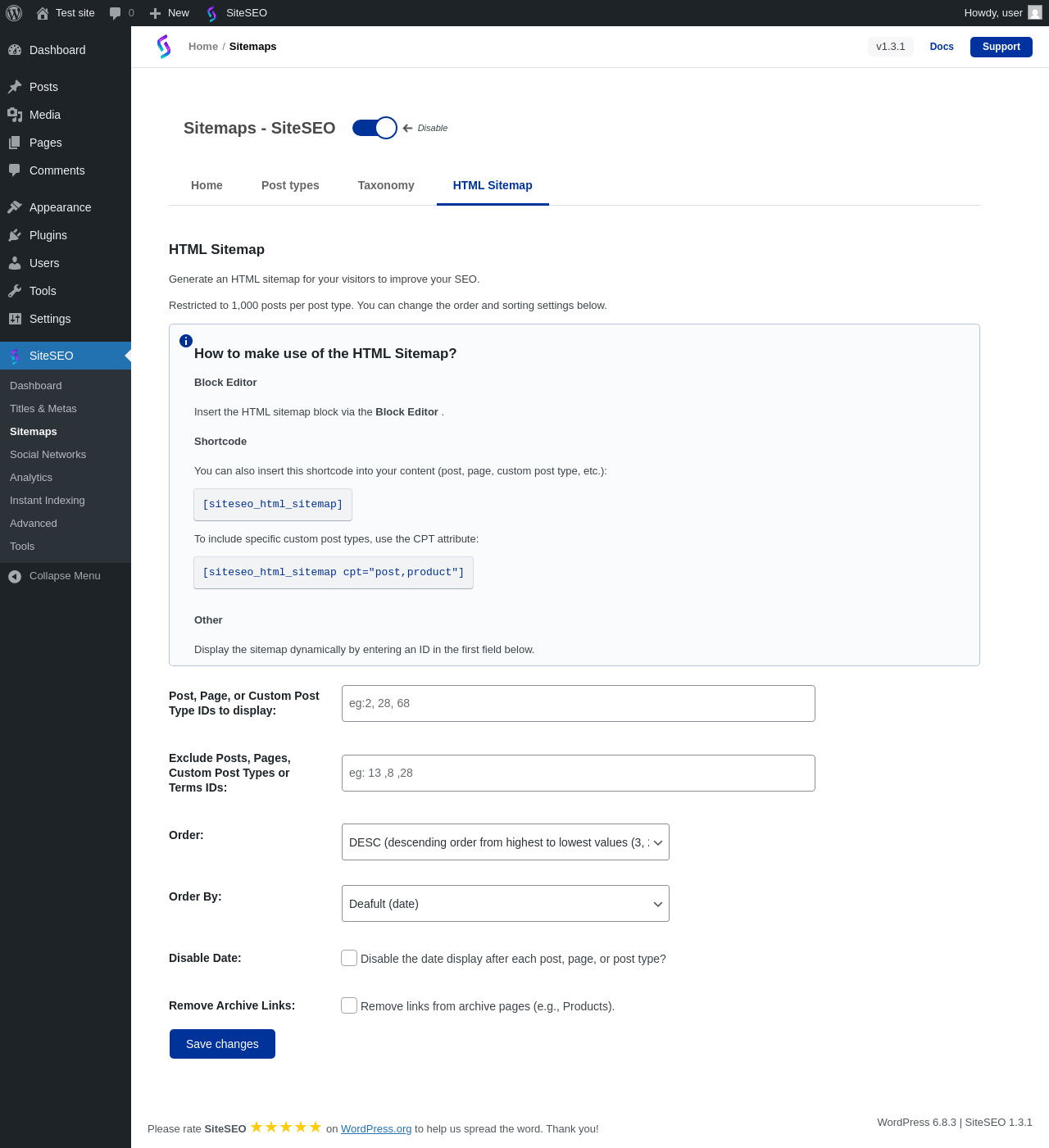Click the five-star rating in footer
The image size is (1049, 1148).
coord(286,1128)
